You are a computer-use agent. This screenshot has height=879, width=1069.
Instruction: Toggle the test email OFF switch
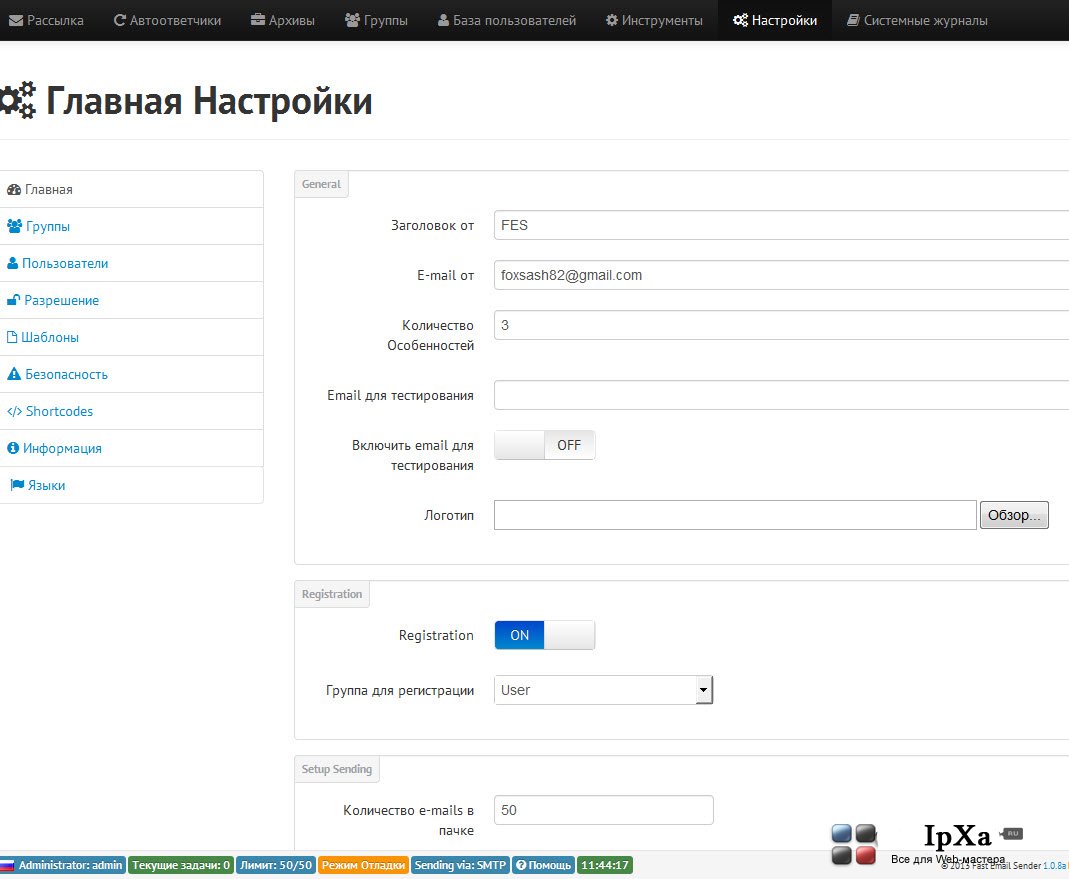(x=545, y=445)
